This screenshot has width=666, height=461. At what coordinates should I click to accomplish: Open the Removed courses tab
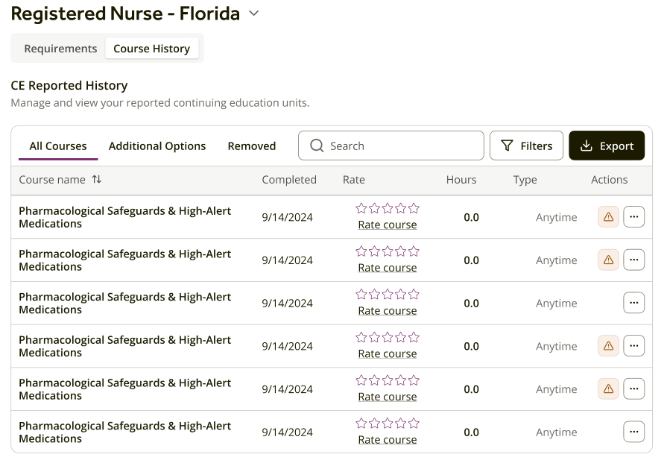[x=252, y=146]
